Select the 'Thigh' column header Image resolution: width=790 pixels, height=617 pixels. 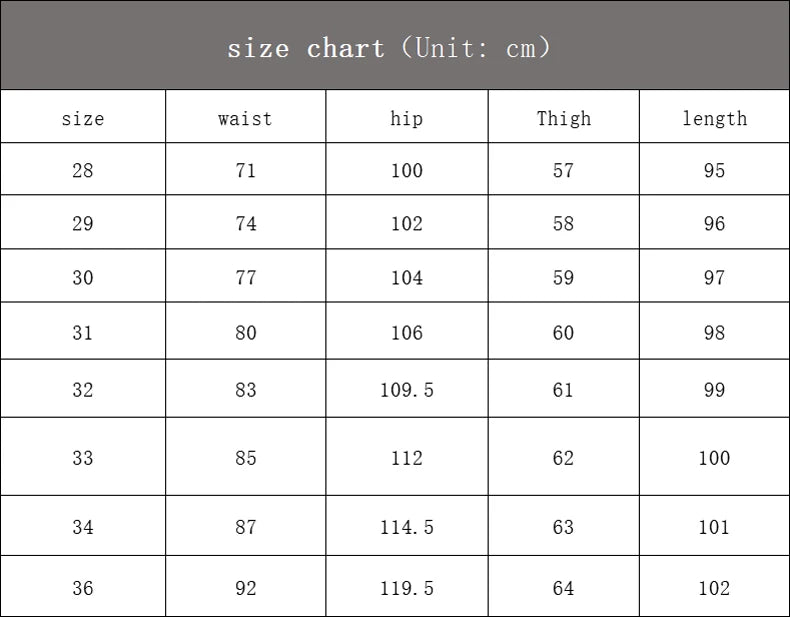(x=563, y=118)
